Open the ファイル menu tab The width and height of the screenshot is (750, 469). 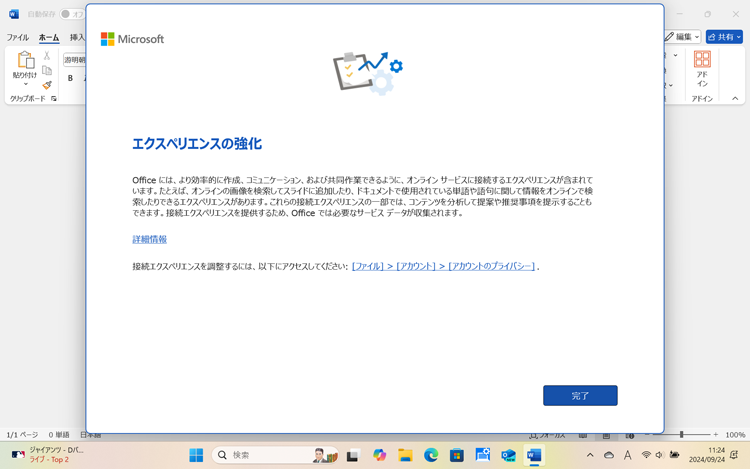18,38
